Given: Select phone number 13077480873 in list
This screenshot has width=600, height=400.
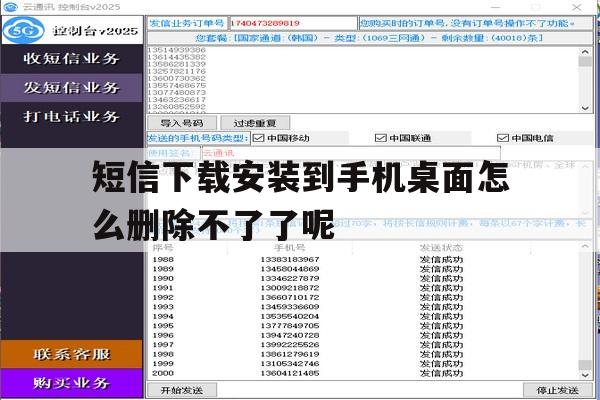Looking at the screenshot, I should [x=176, y=92].
